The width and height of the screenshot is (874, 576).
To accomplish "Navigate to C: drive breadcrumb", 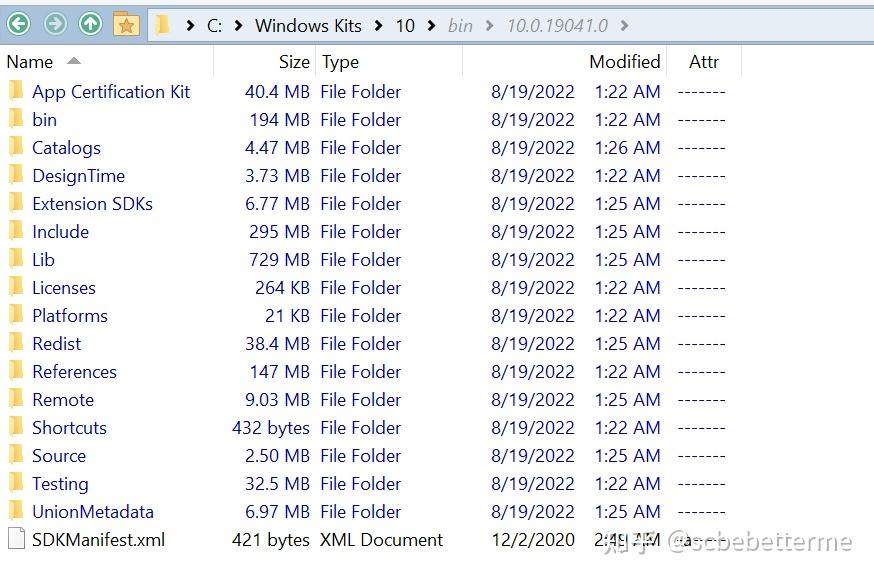I will tap(215, 26).
